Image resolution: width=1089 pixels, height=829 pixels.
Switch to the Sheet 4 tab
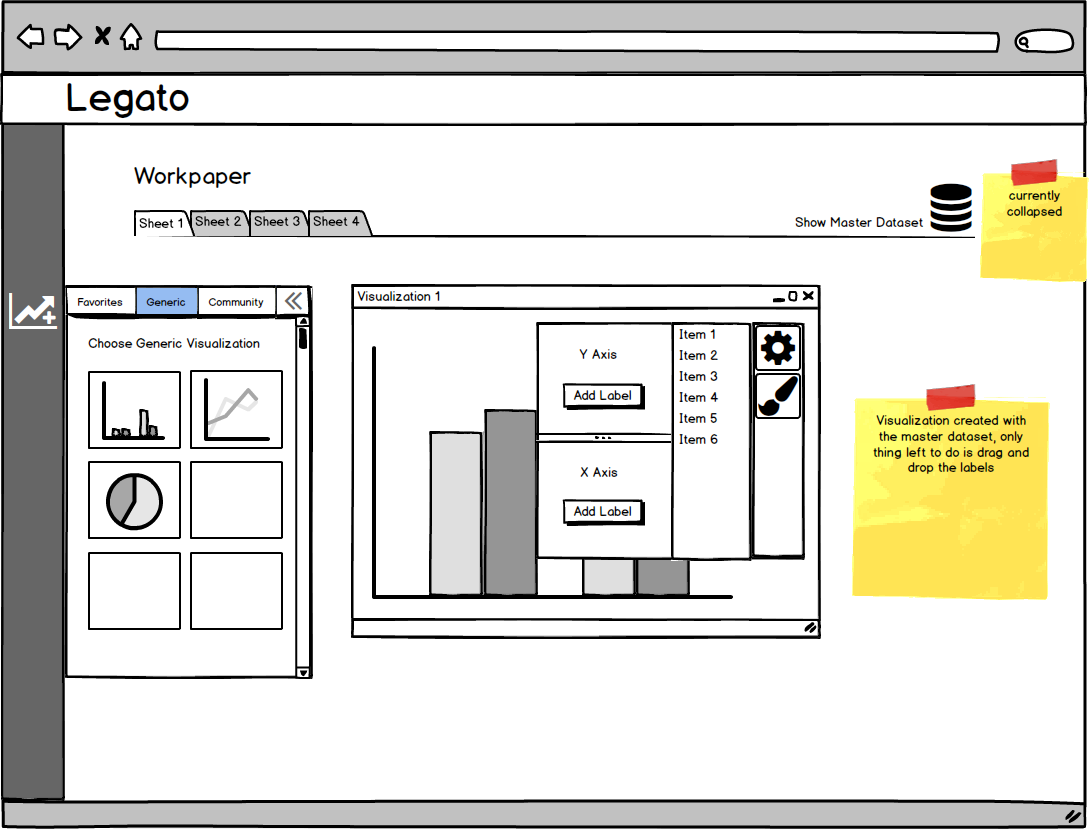pyautogui.click(x=337, y=222)
